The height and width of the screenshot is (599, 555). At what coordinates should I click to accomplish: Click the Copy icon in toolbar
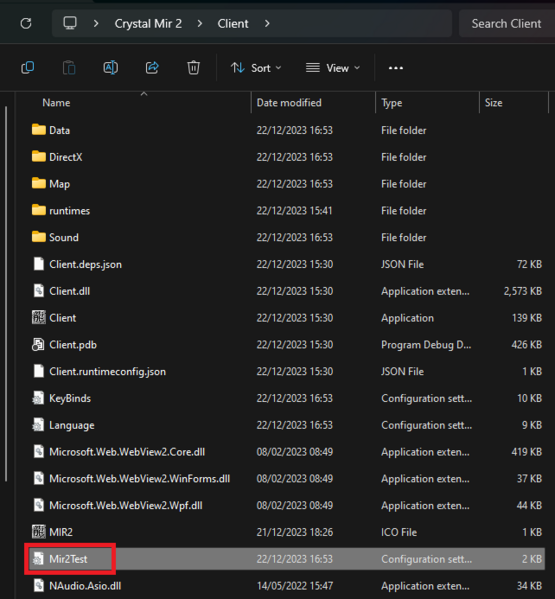pos(28,68)
